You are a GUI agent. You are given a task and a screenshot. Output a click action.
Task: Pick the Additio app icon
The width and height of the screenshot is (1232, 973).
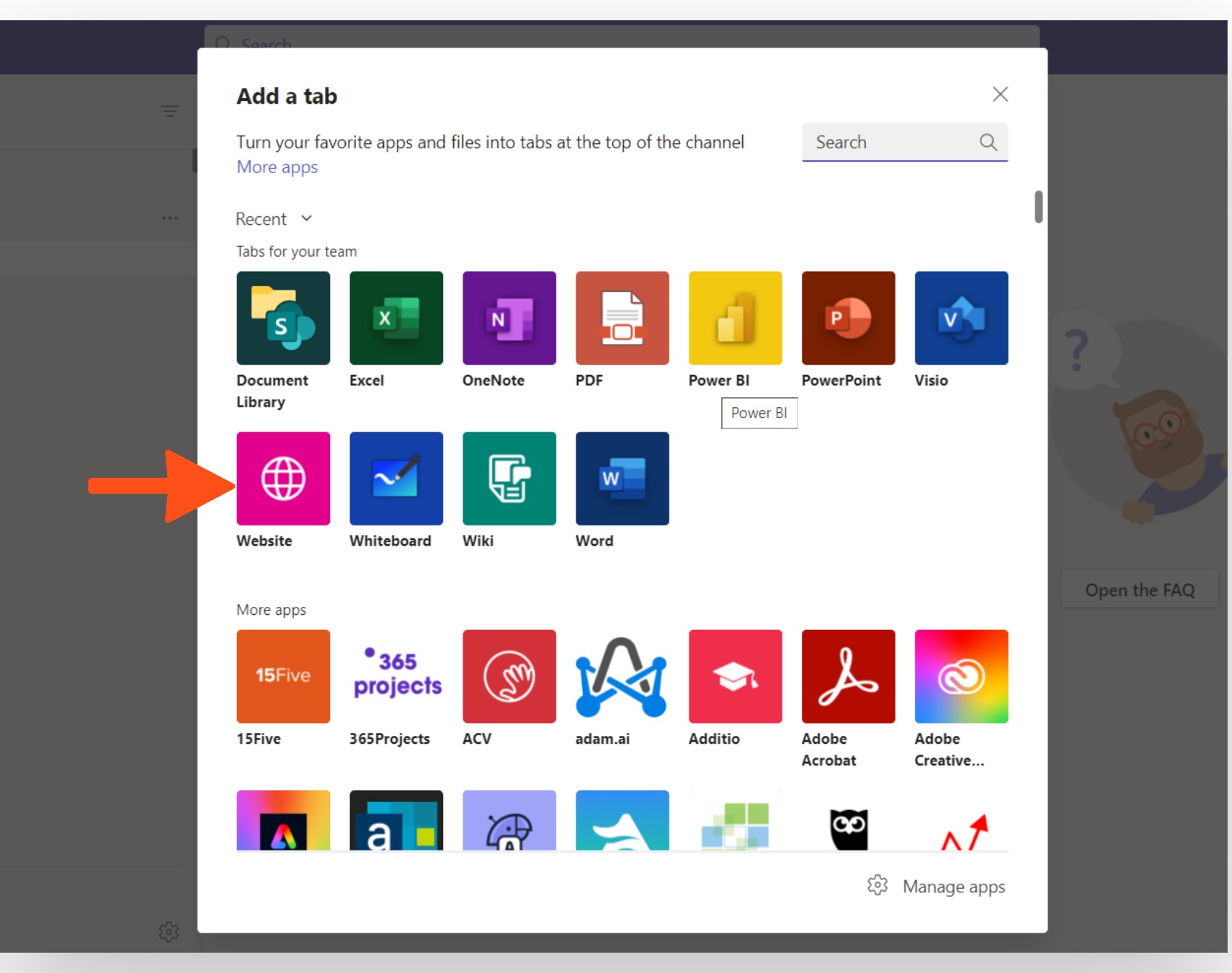[736, 676]
